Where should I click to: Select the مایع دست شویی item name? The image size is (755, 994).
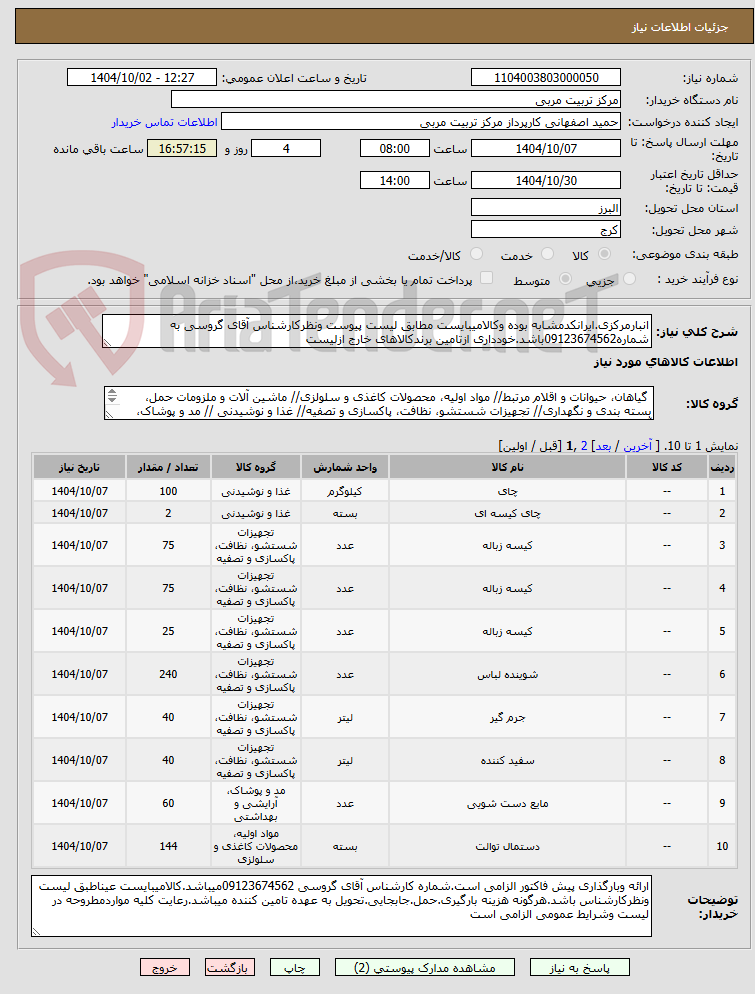(x=507, y=803)
